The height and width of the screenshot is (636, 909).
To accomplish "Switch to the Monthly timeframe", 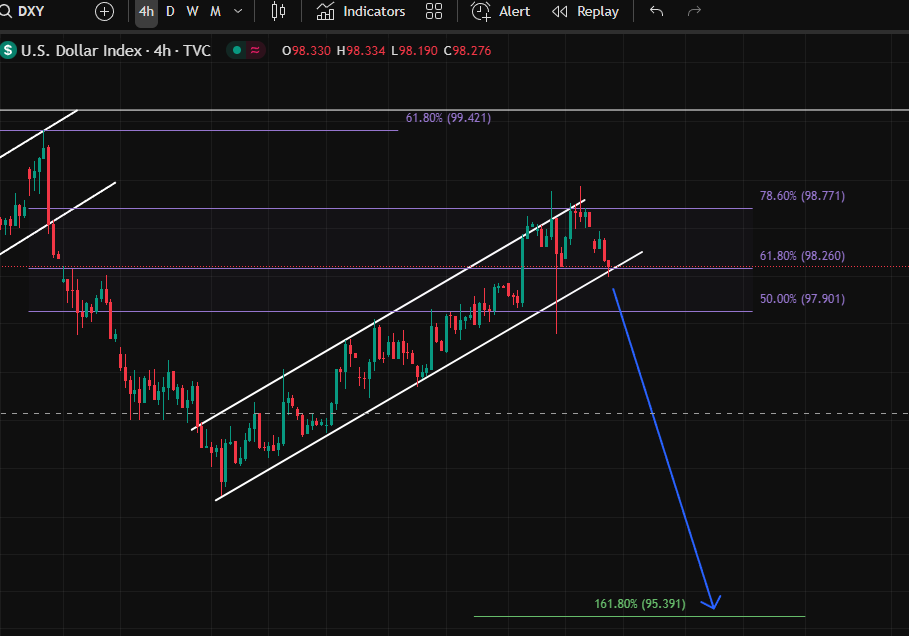I will 215,12.
